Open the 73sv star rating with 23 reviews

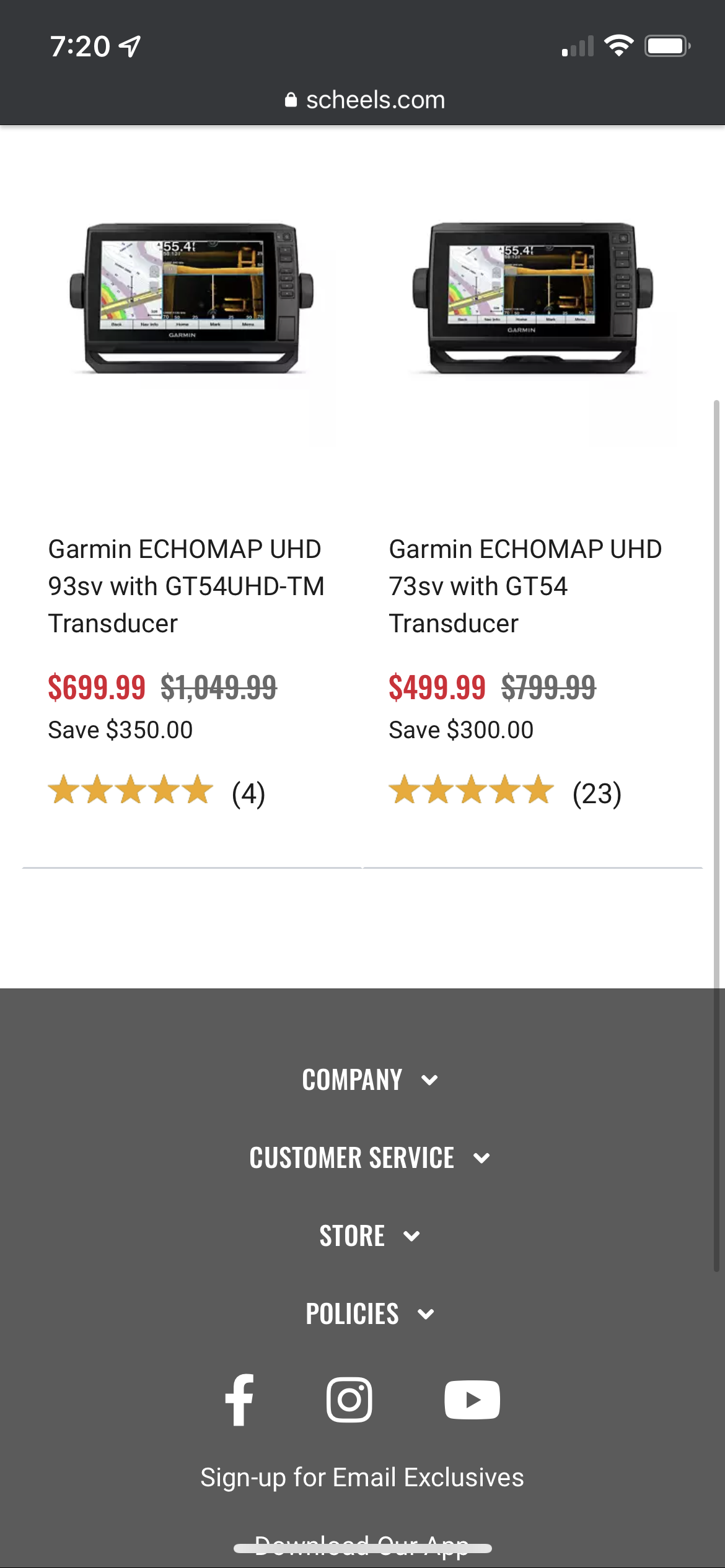505,792
